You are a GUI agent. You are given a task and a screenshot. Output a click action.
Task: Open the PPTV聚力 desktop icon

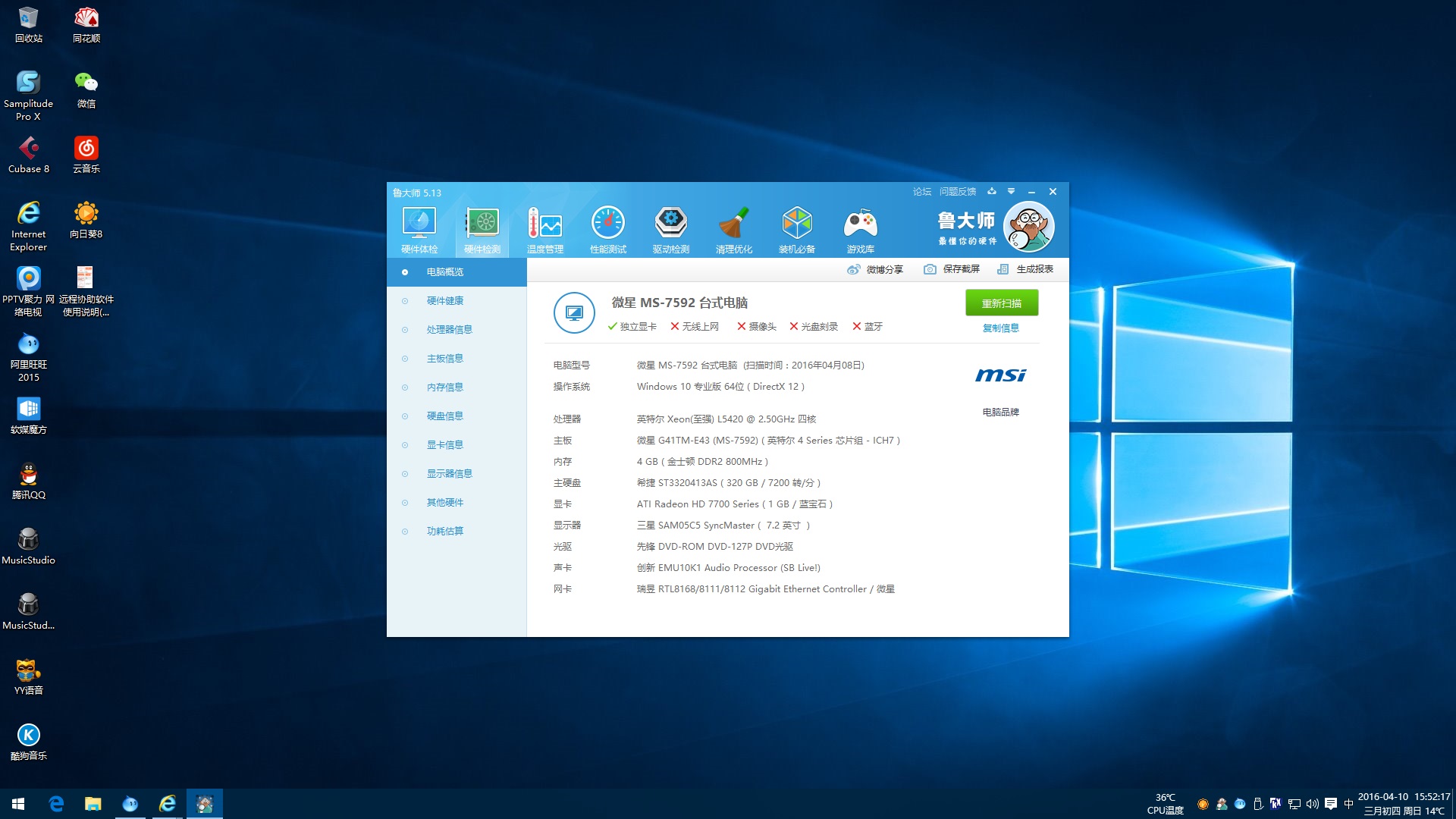[29, 291]
